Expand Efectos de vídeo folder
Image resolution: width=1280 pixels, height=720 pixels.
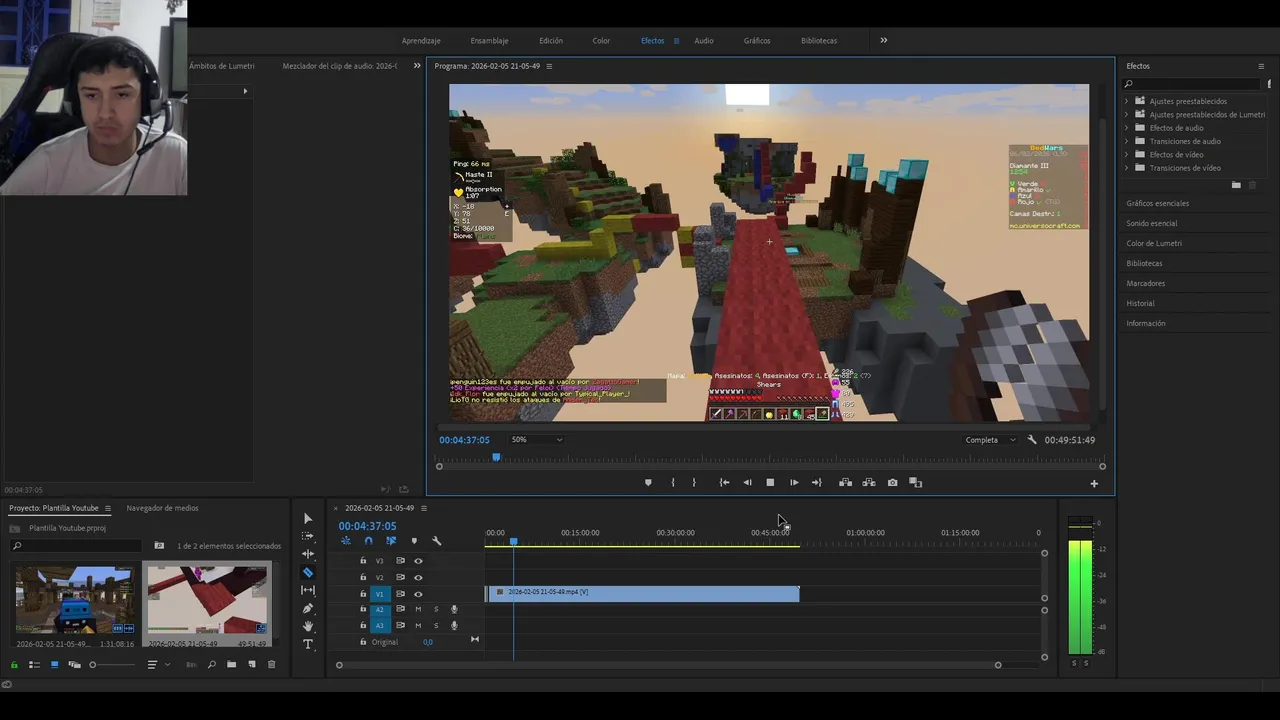1127,155
